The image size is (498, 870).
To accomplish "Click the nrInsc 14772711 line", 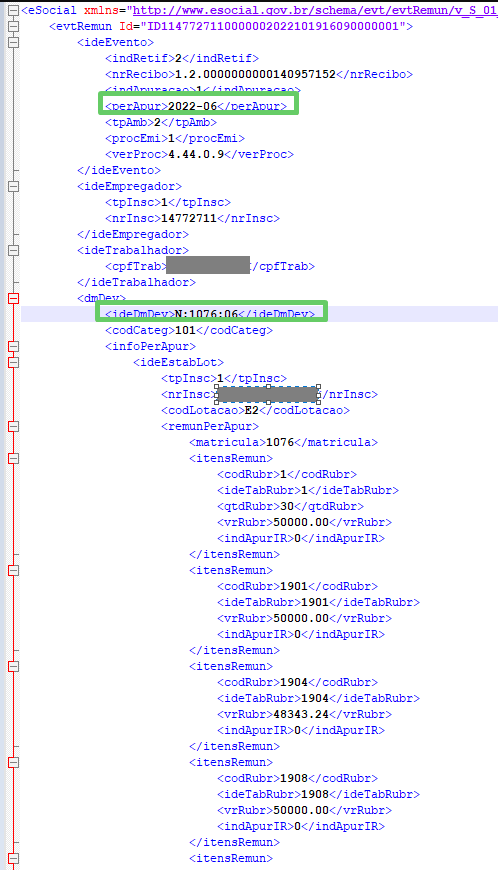I will coord(192,218).
